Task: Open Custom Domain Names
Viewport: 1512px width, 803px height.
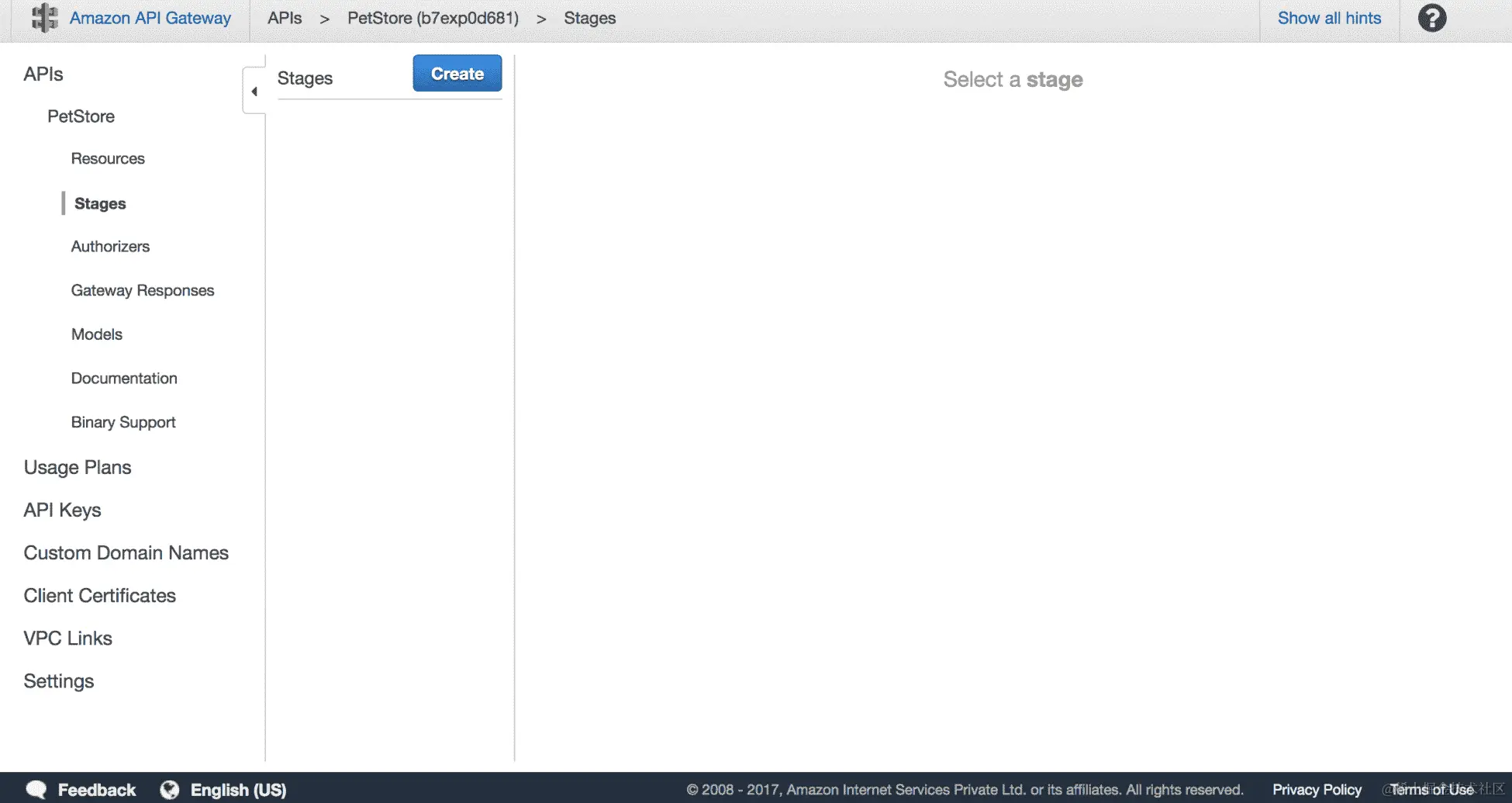Action: 126,552
